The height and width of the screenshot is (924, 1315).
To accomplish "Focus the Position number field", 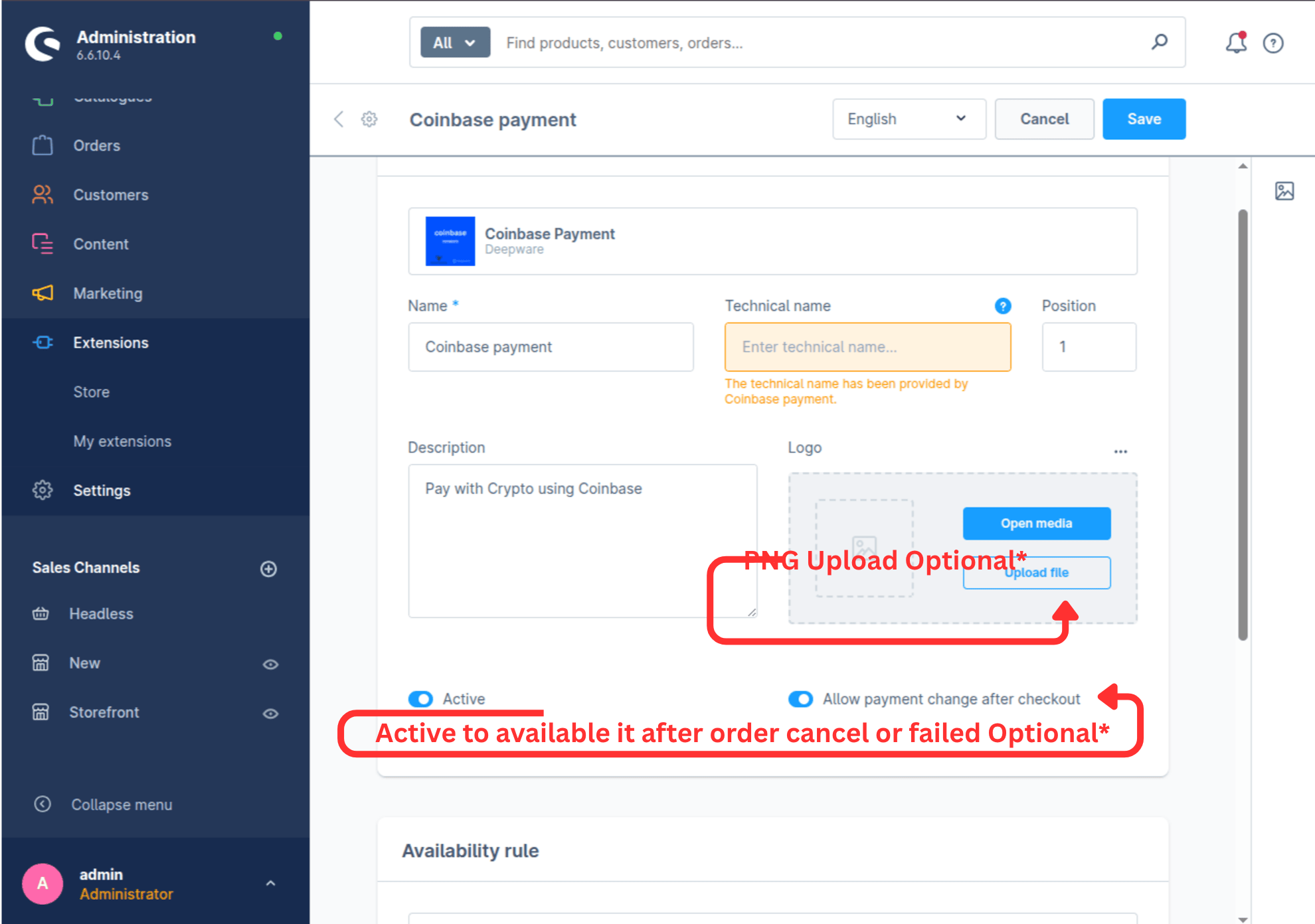I will point(1089,346).
